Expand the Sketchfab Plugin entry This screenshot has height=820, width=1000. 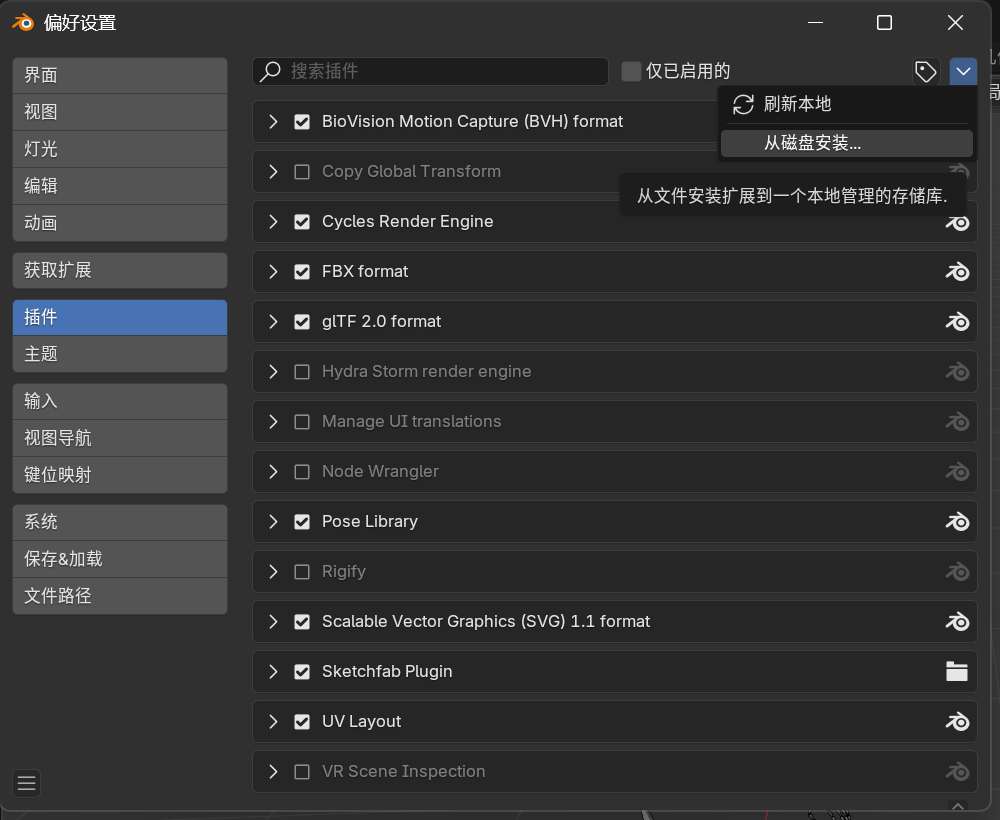coord(273,671)
